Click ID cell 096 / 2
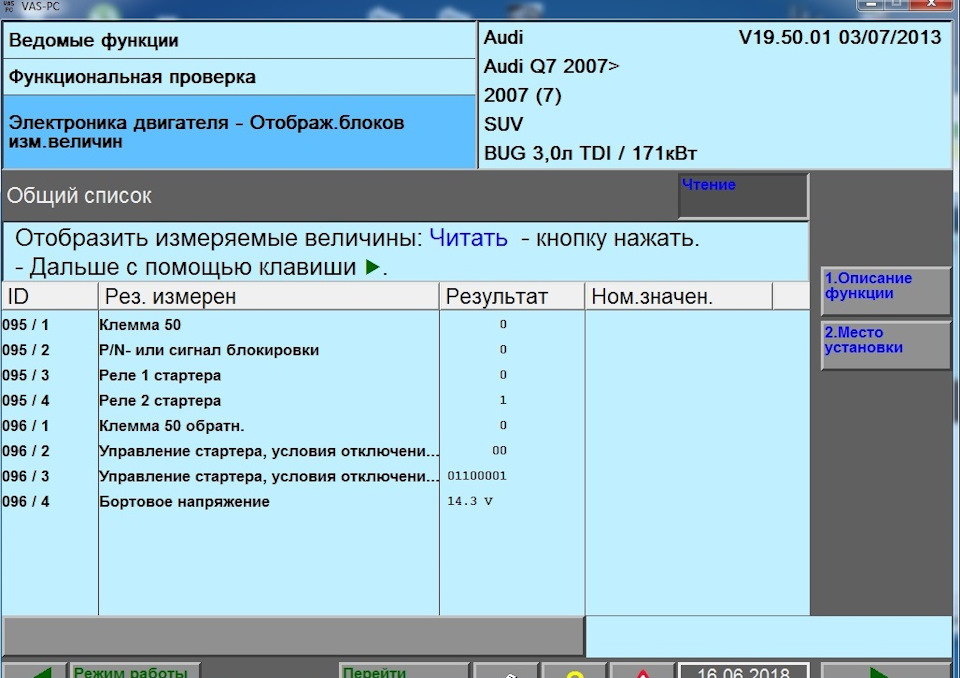The height and width of the screenshot is (678, 960). 26,451
